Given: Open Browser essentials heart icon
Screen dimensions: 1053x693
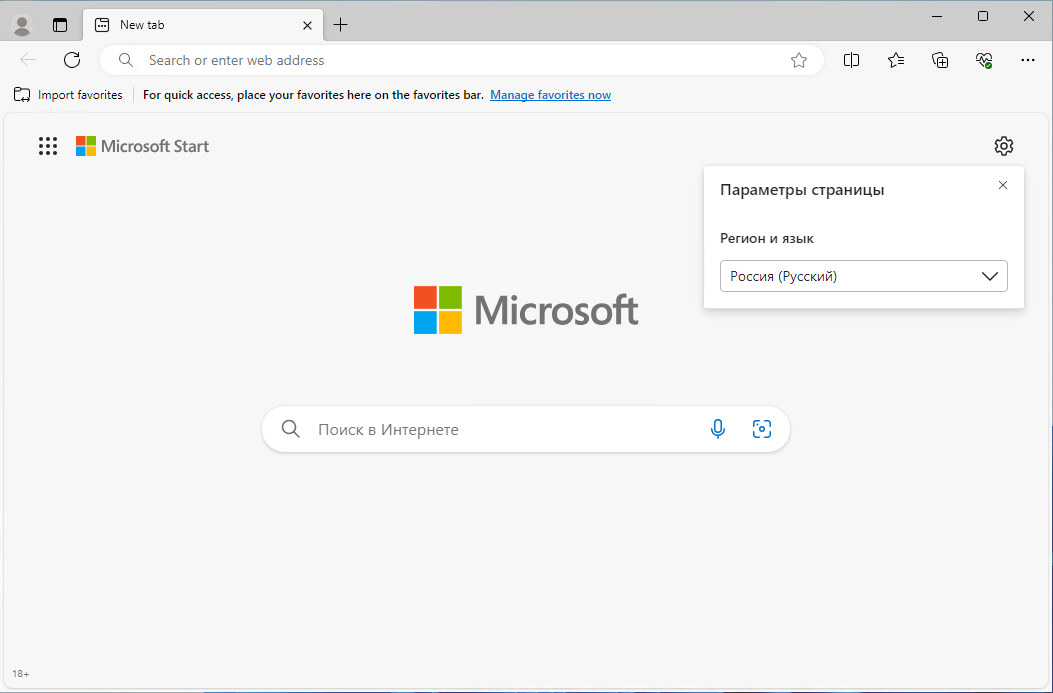Looking at the screenshot, I should [984, 60].
